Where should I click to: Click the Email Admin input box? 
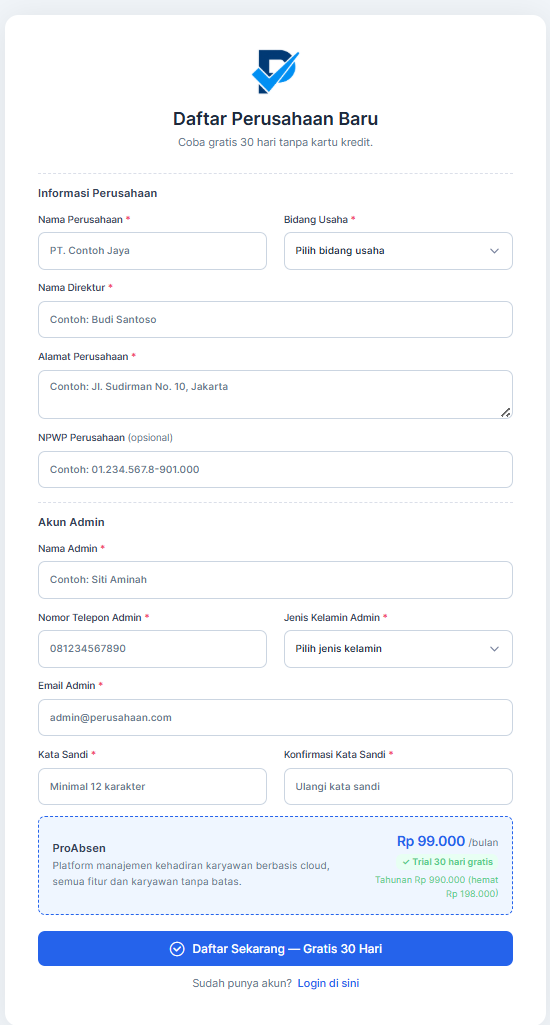(x=275, y=718)
